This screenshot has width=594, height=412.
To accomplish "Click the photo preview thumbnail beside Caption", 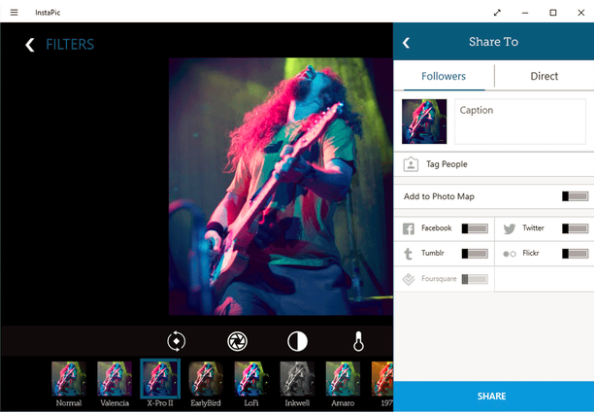I will point(424,122).
